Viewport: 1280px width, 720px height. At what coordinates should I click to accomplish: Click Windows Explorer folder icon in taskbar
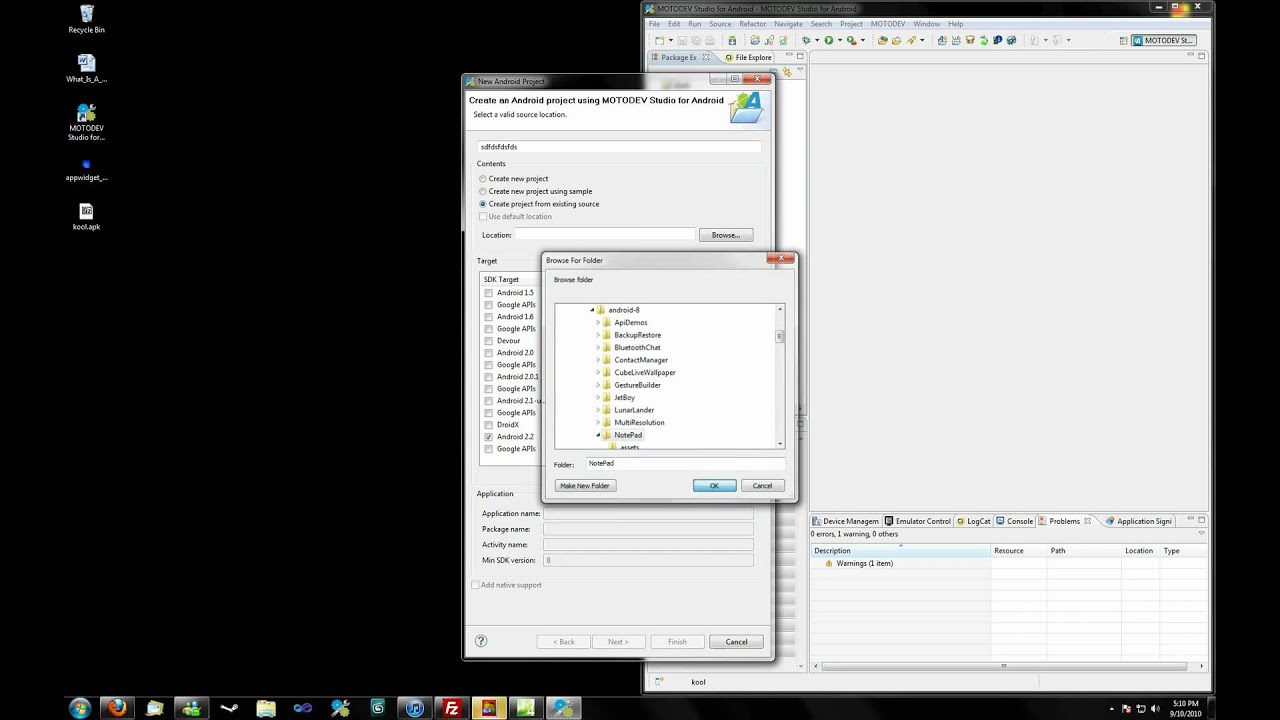[x=265, y=708]
